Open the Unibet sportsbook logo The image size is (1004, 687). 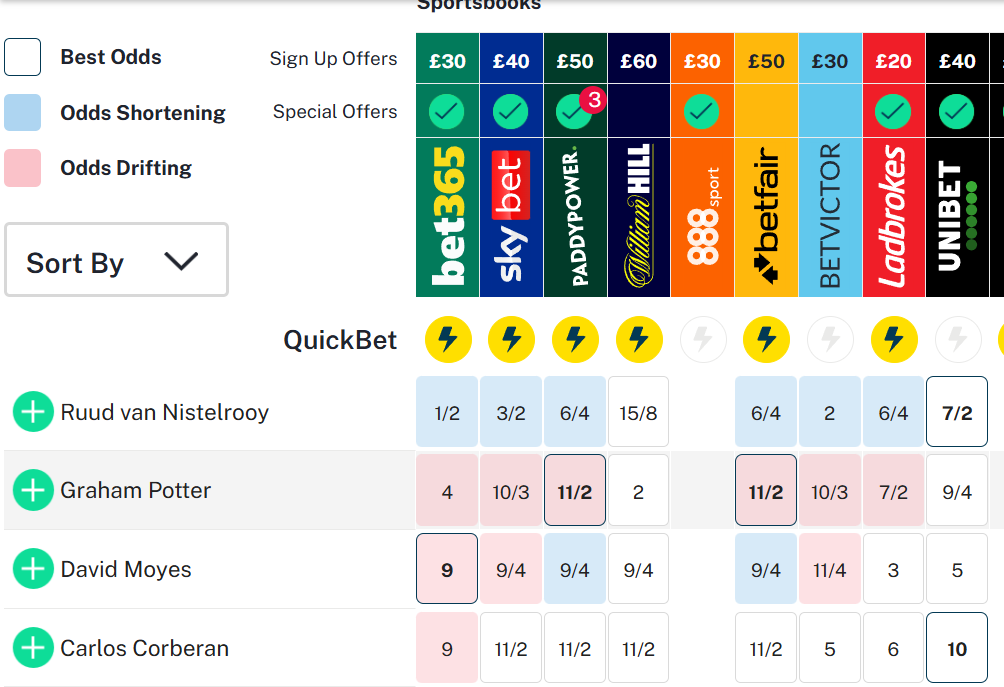957,217
